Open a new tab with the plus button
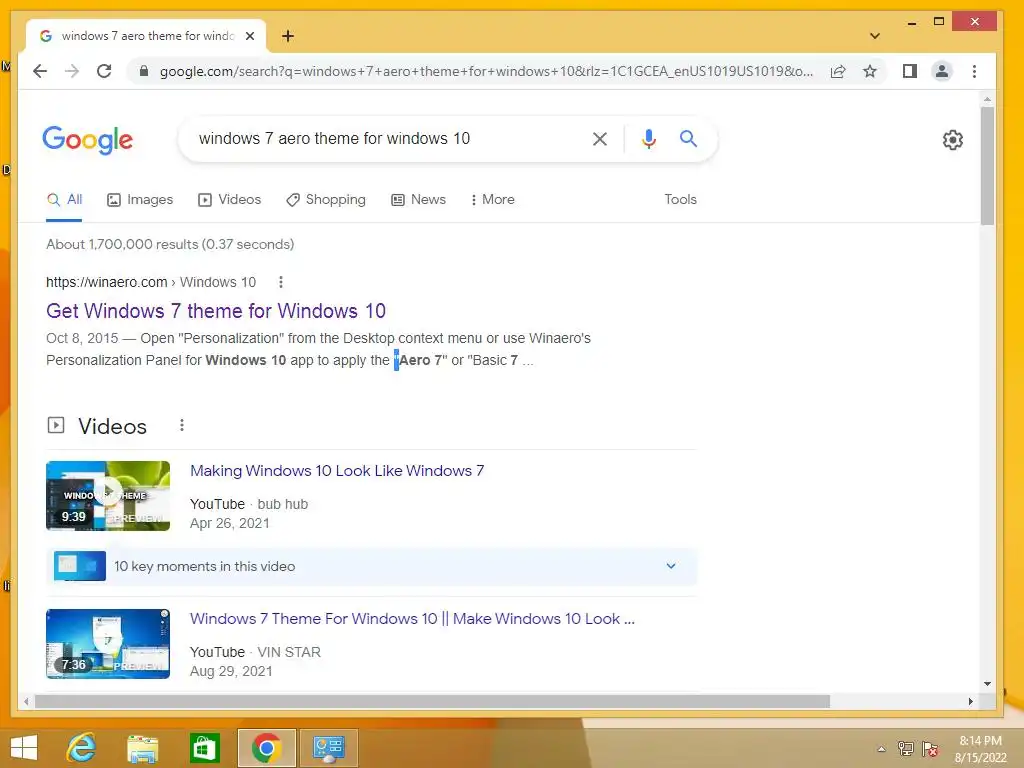Screen dimensions: 1024x768 tap(288, 36)
